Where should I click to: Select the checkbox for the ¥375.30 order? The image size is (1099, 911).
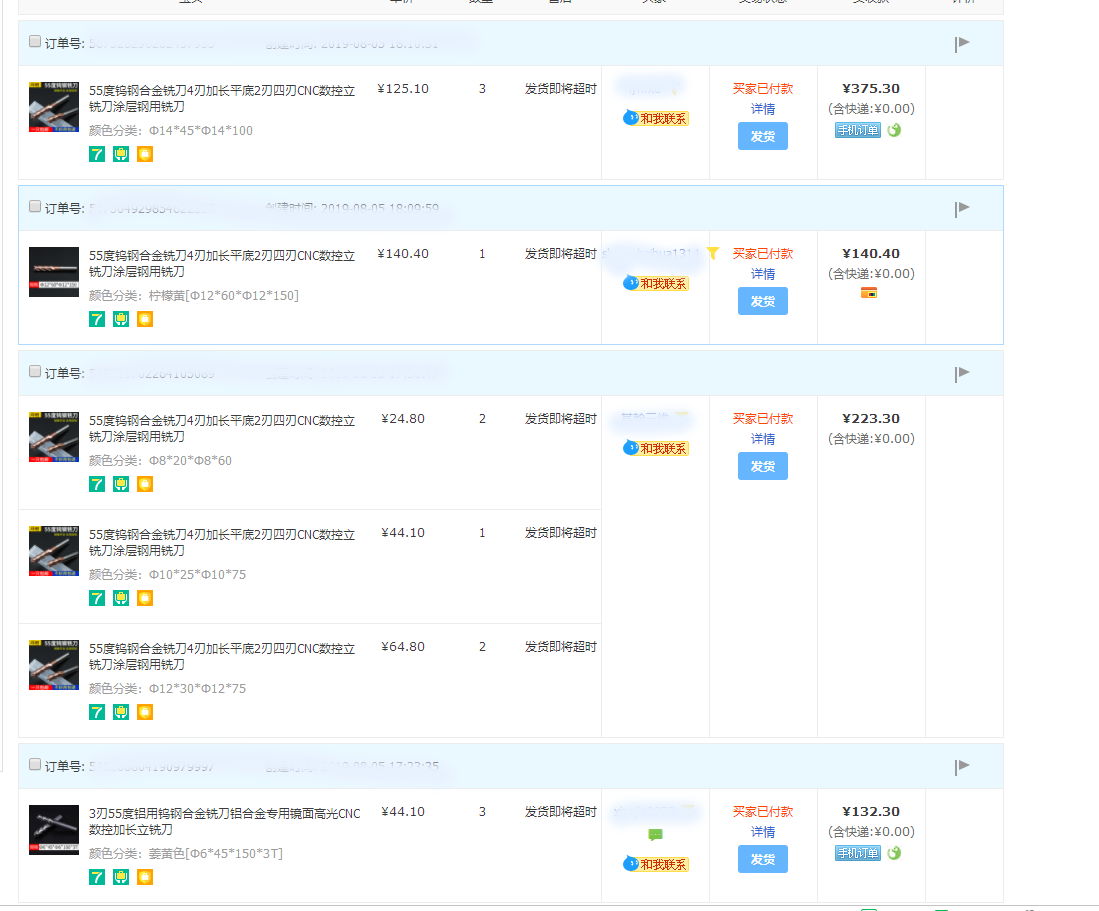[36, 42]
